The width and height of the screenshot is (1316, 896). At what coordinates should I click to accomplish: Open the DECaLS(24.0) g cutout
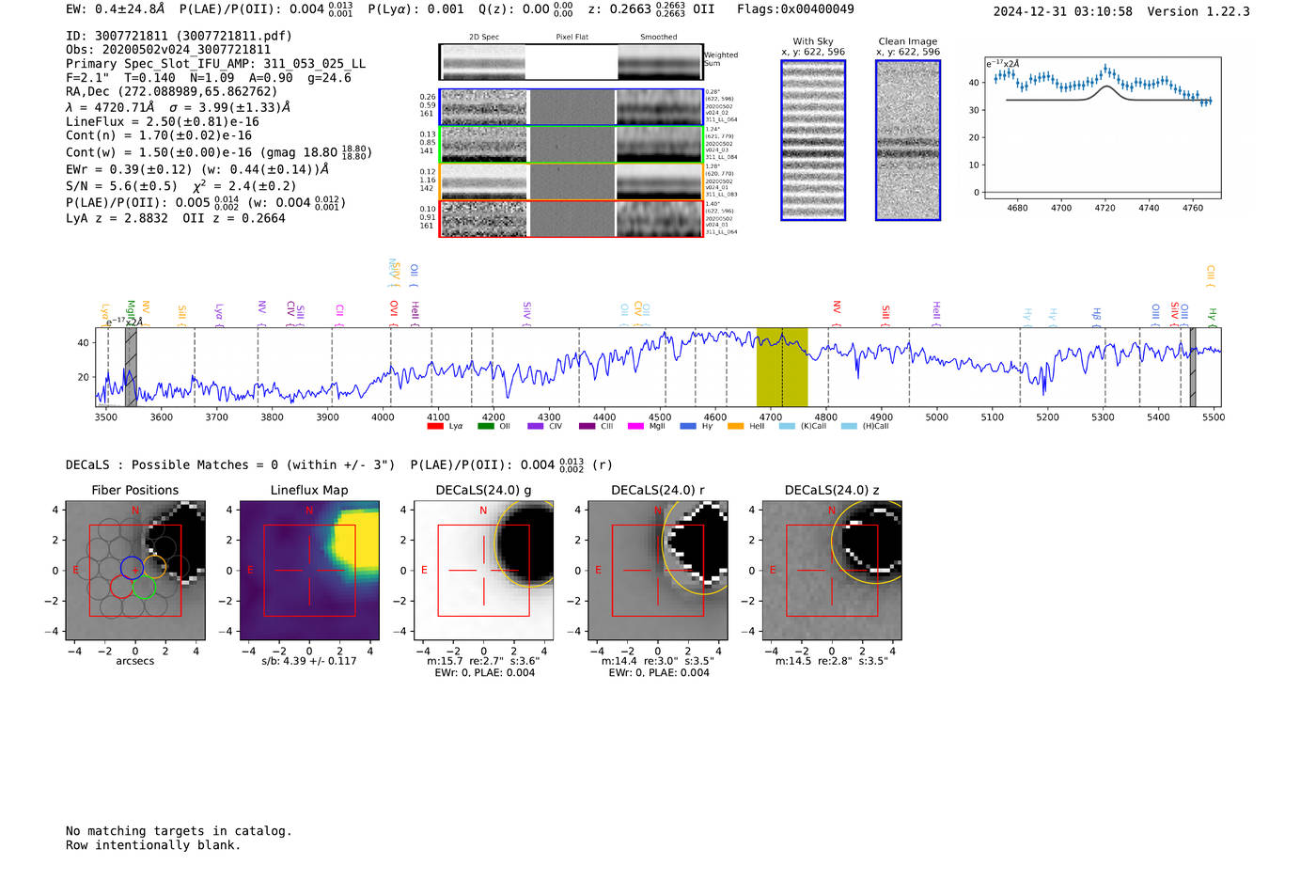[483, 571]
